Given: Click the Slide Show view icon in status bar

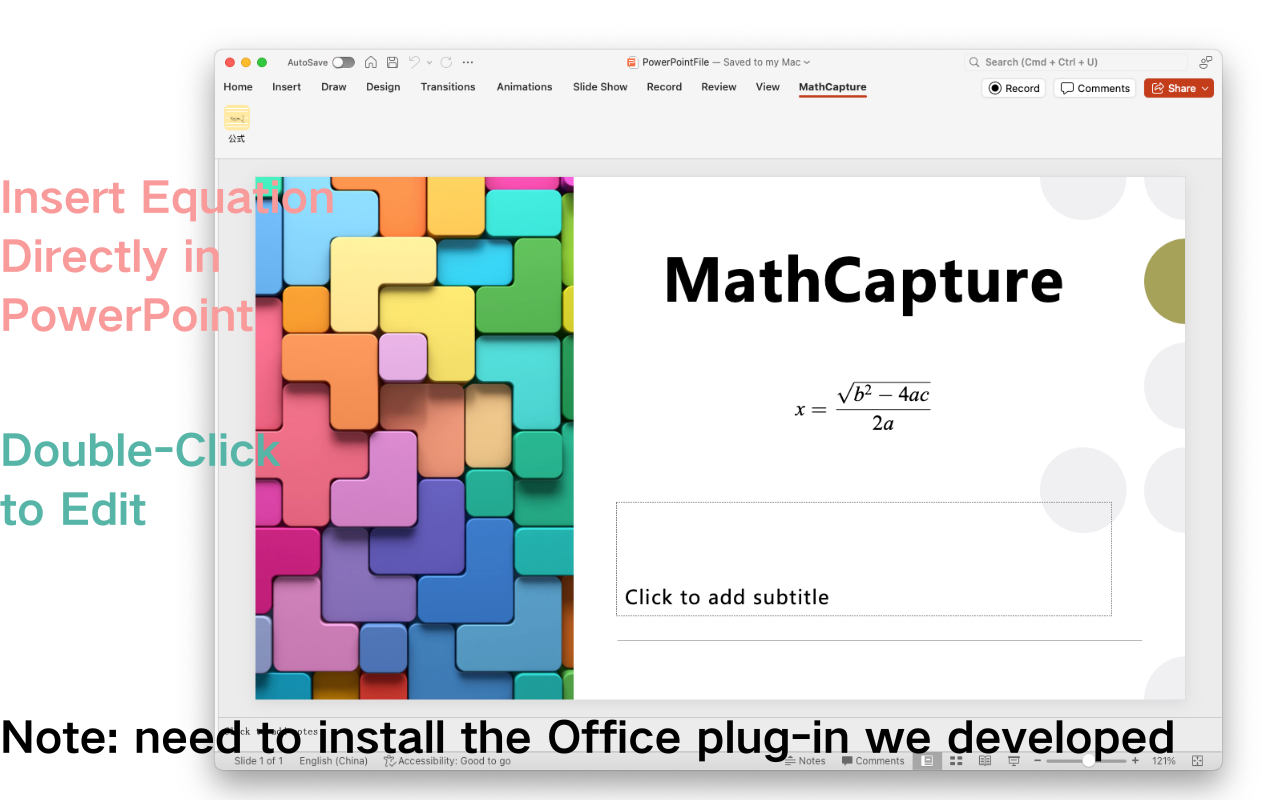Looking at the screenshot, I should pyautogui.click(x=1012, y=760).
